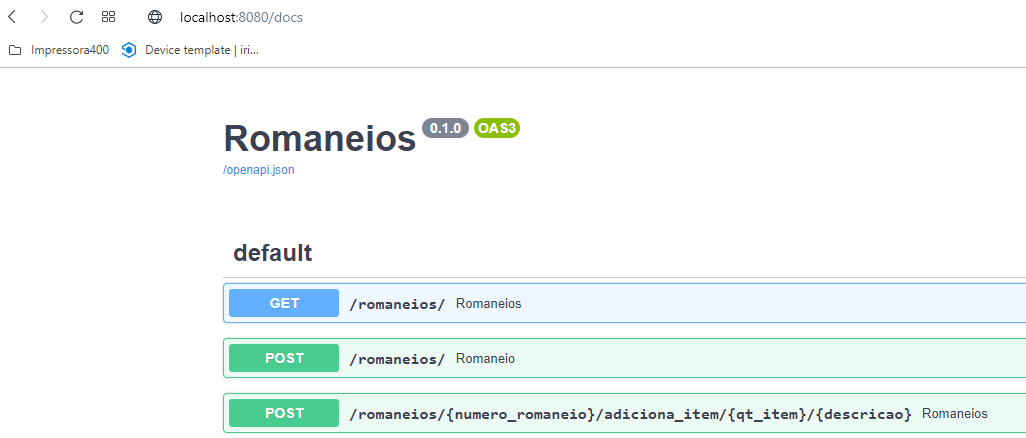
Task: Expand the POST adiciona_item endpoint
Action: (x=624, y=413)
